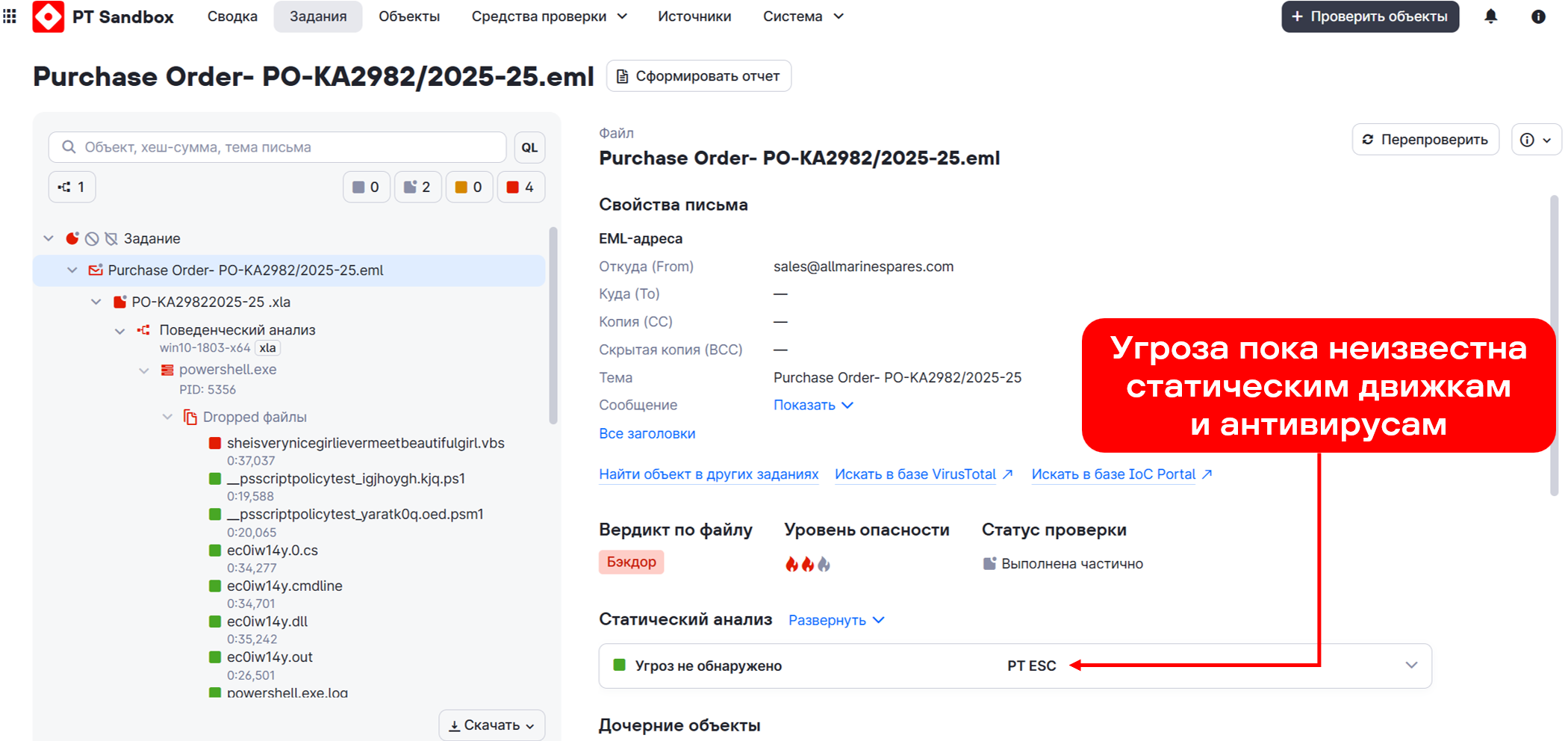Click the blocked circle icon beside Задание
The height and width of the screenshot is (741, 1568).
pos(92,238)
